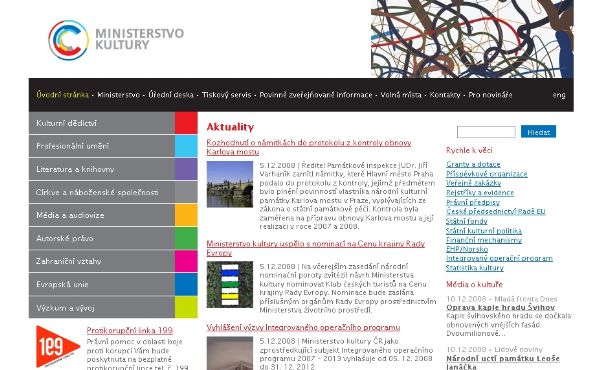Image resolution: width=600 pixels, height=370 pixels.
Task: Open the tourist trail markers thumbnail
Action: pyautogui.click(x=230, y=284)
